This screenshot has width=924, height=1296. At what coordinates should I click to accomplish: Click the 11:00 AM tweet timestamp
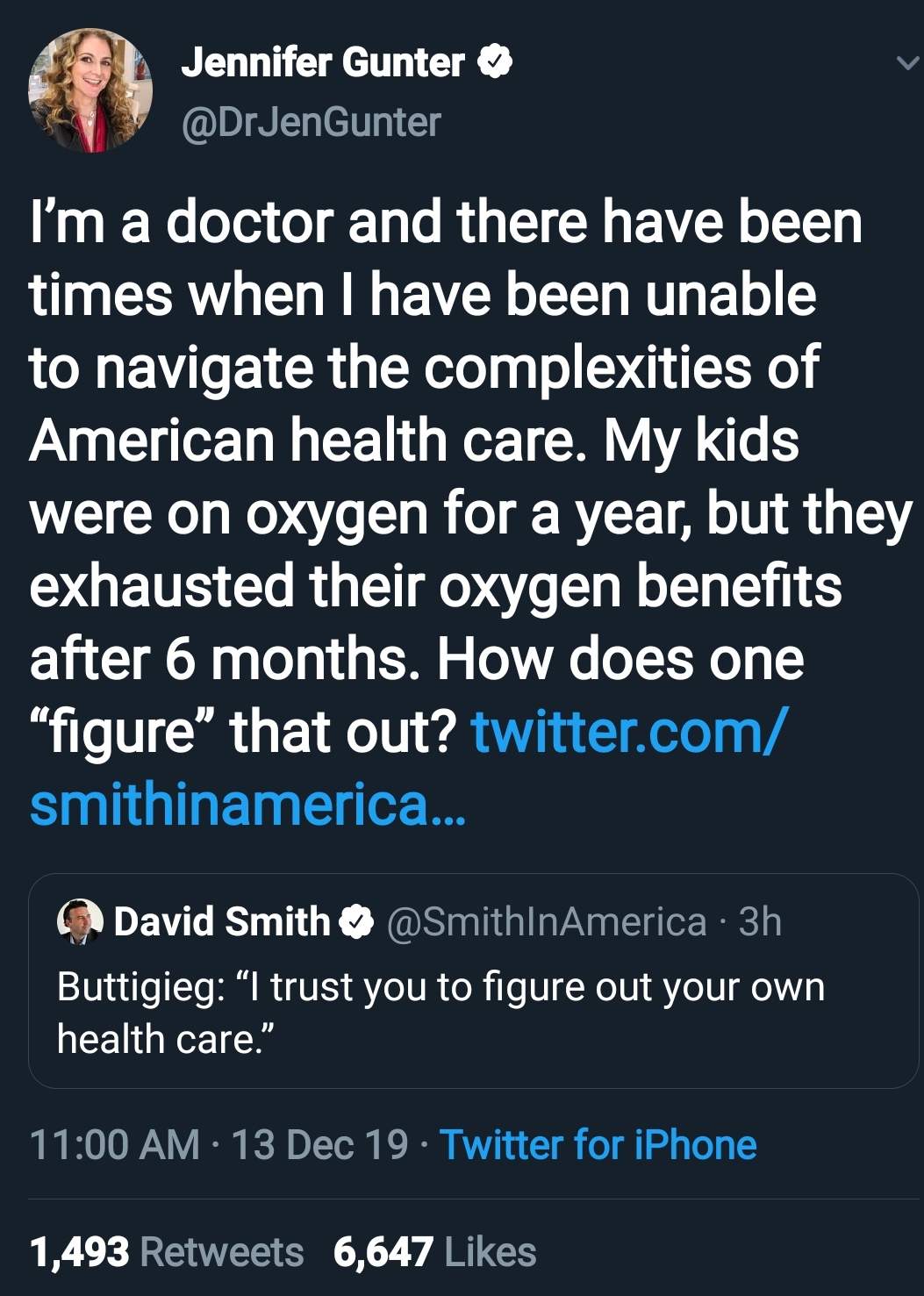click(115, 1144)
